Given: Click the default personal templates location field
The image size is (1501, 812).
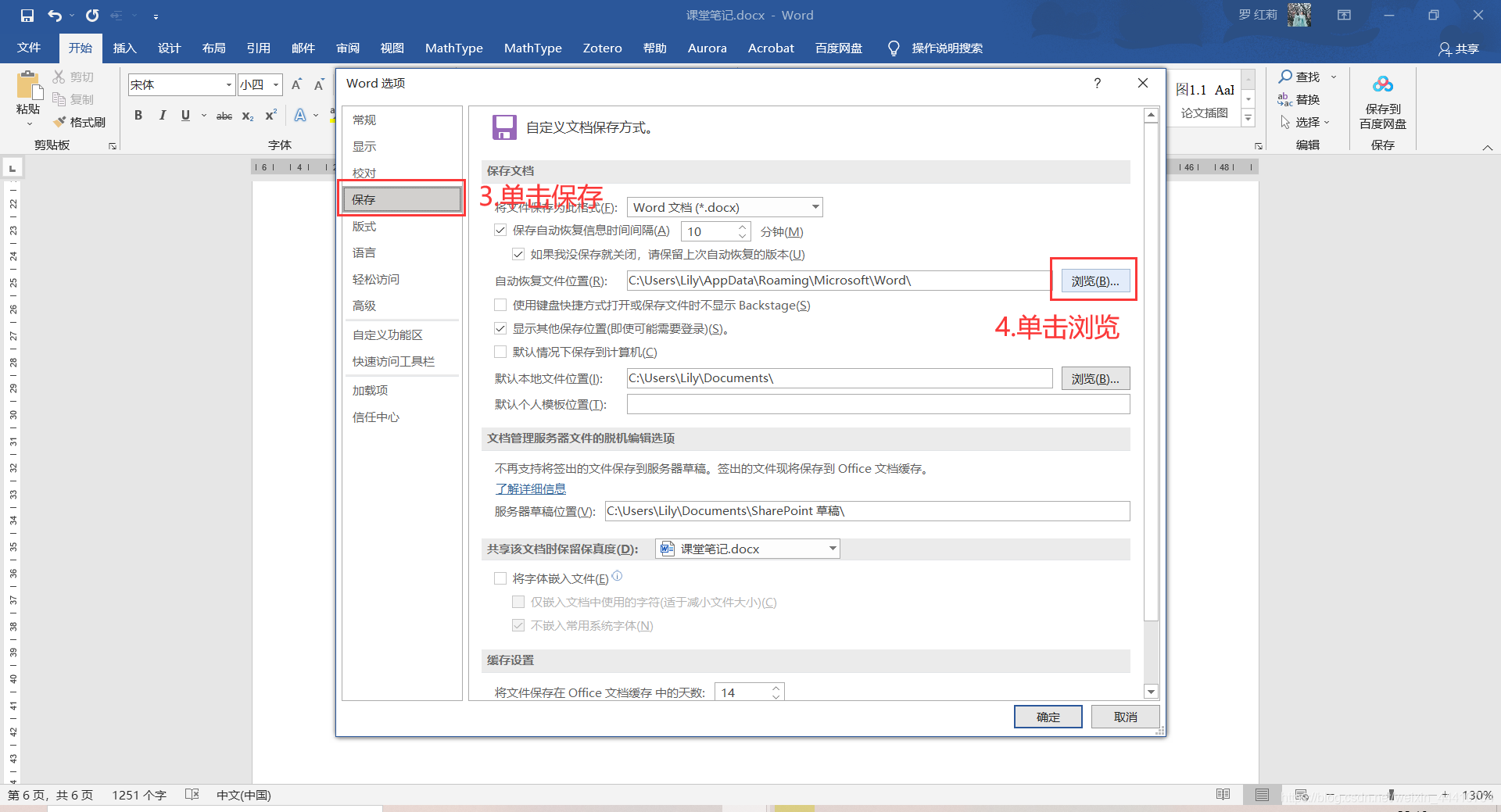Looking at the screenshot, I should pyautogui.click(x=878, y=404).
